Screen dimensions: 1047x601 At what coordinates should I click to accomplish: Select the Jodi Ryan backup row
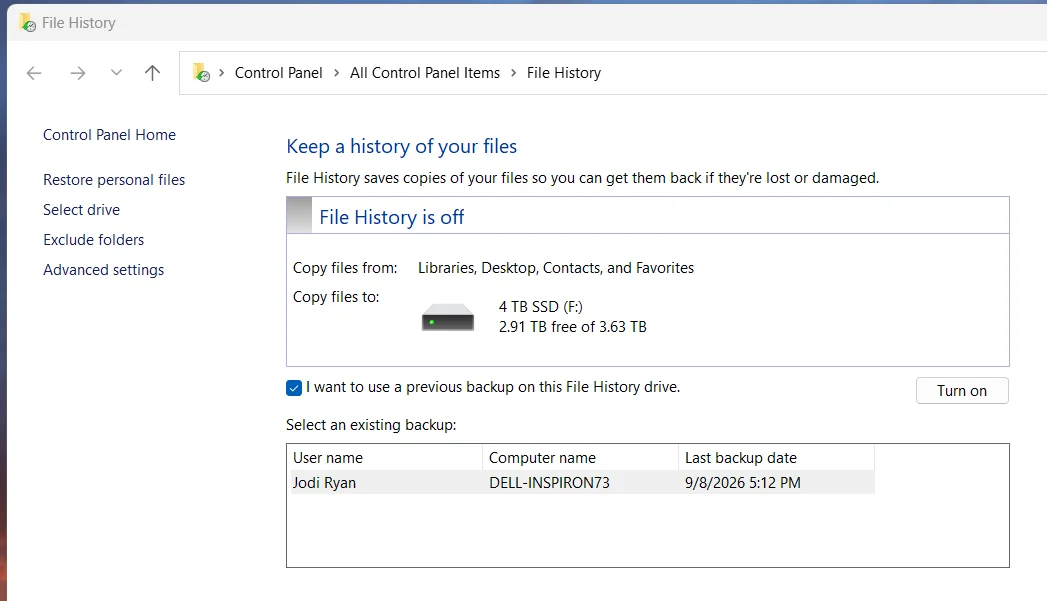(x=580, y=483)
